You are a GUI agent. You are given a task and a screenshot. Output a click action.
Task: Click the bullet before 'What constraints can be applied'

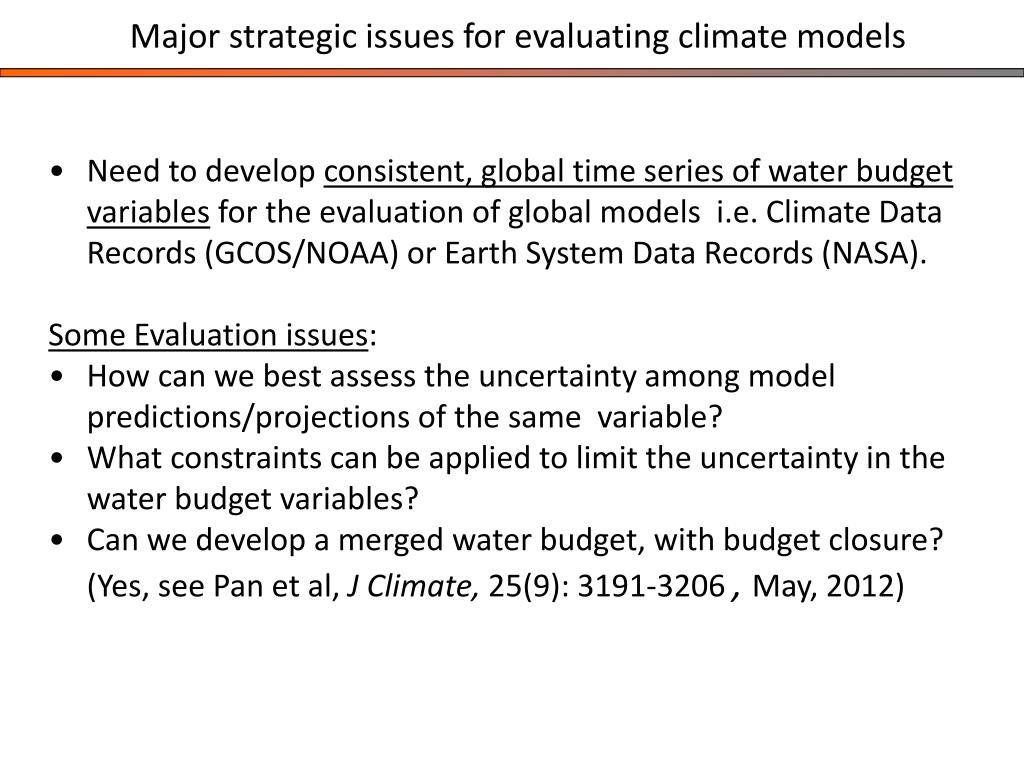(x=57, y=458)
